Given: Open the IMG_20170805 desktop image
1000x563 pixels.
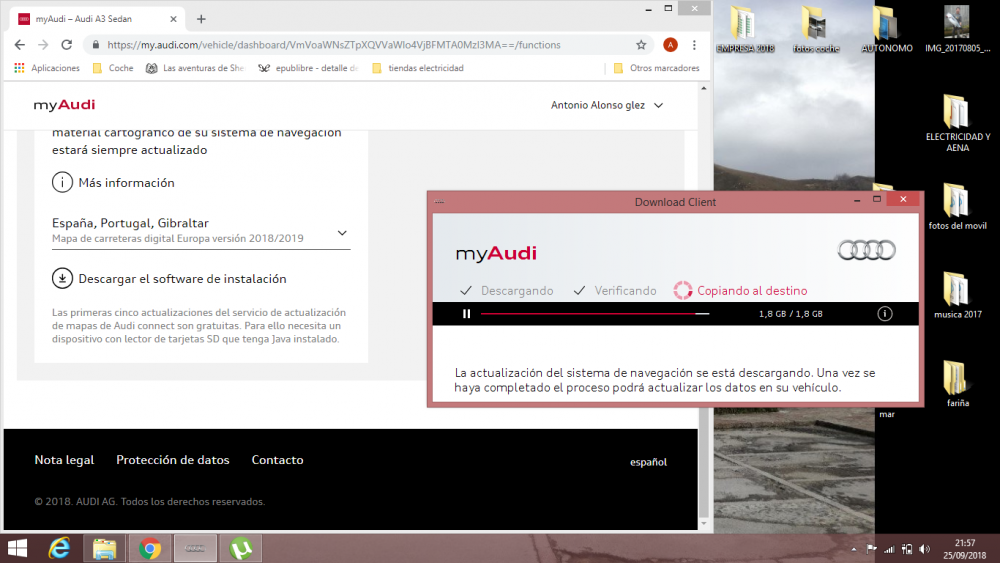Looking at the screenshot, I should [x=957, y=29].
